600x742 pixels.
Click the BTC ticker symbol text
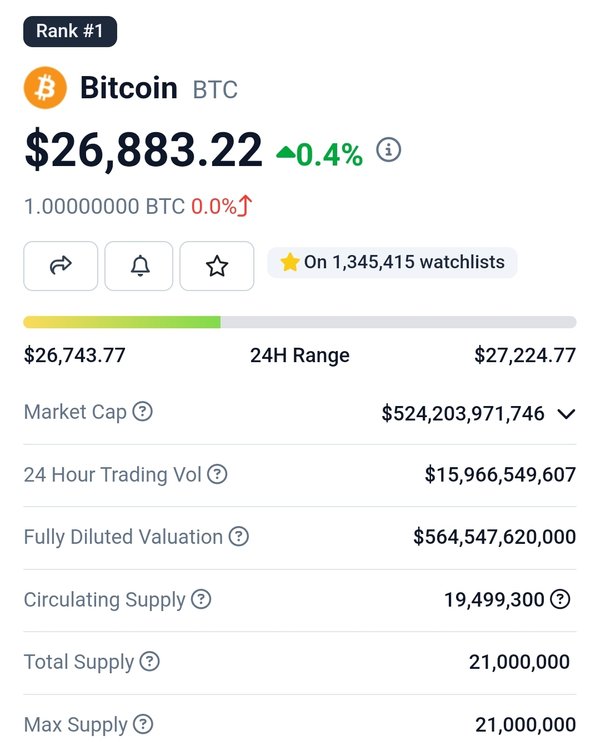tap(215, 90)
